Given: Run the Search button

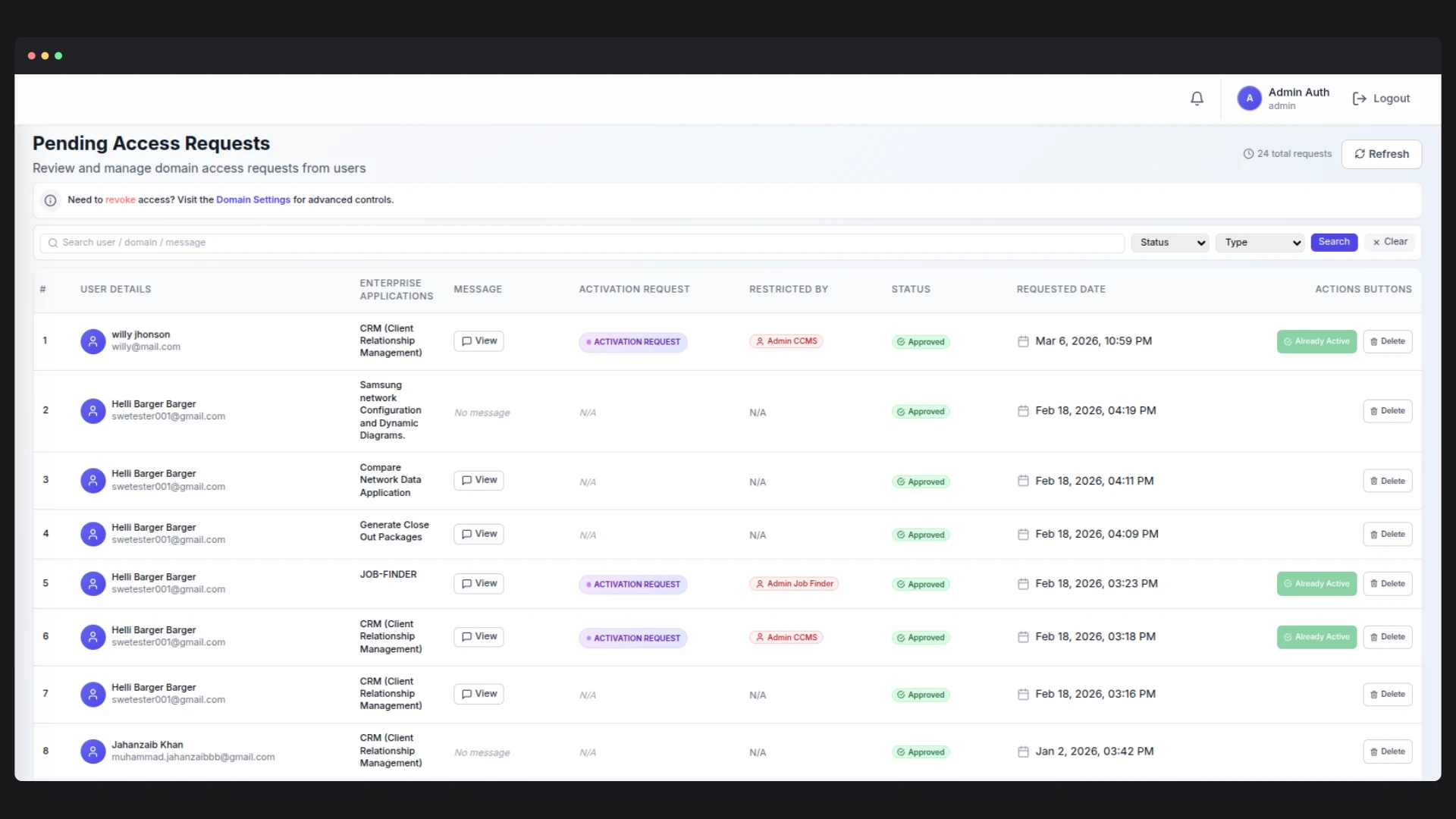Looking at the screenshot, I should [x=1334, y=242].
